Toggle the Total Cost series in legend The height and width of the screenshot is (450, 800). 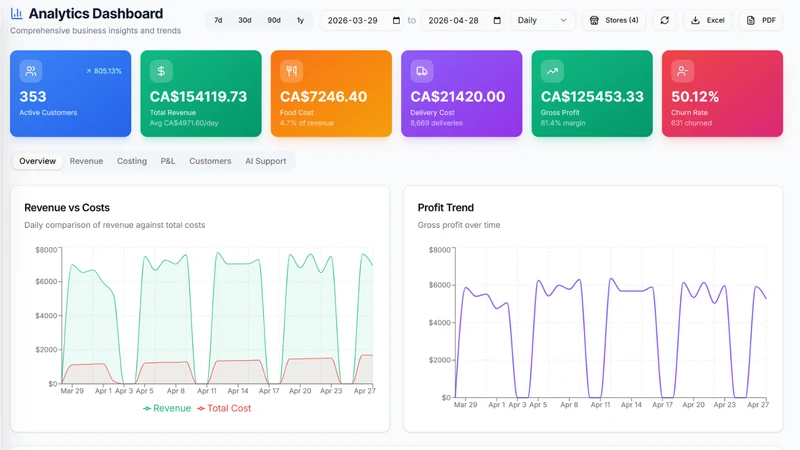click(224, 408)
